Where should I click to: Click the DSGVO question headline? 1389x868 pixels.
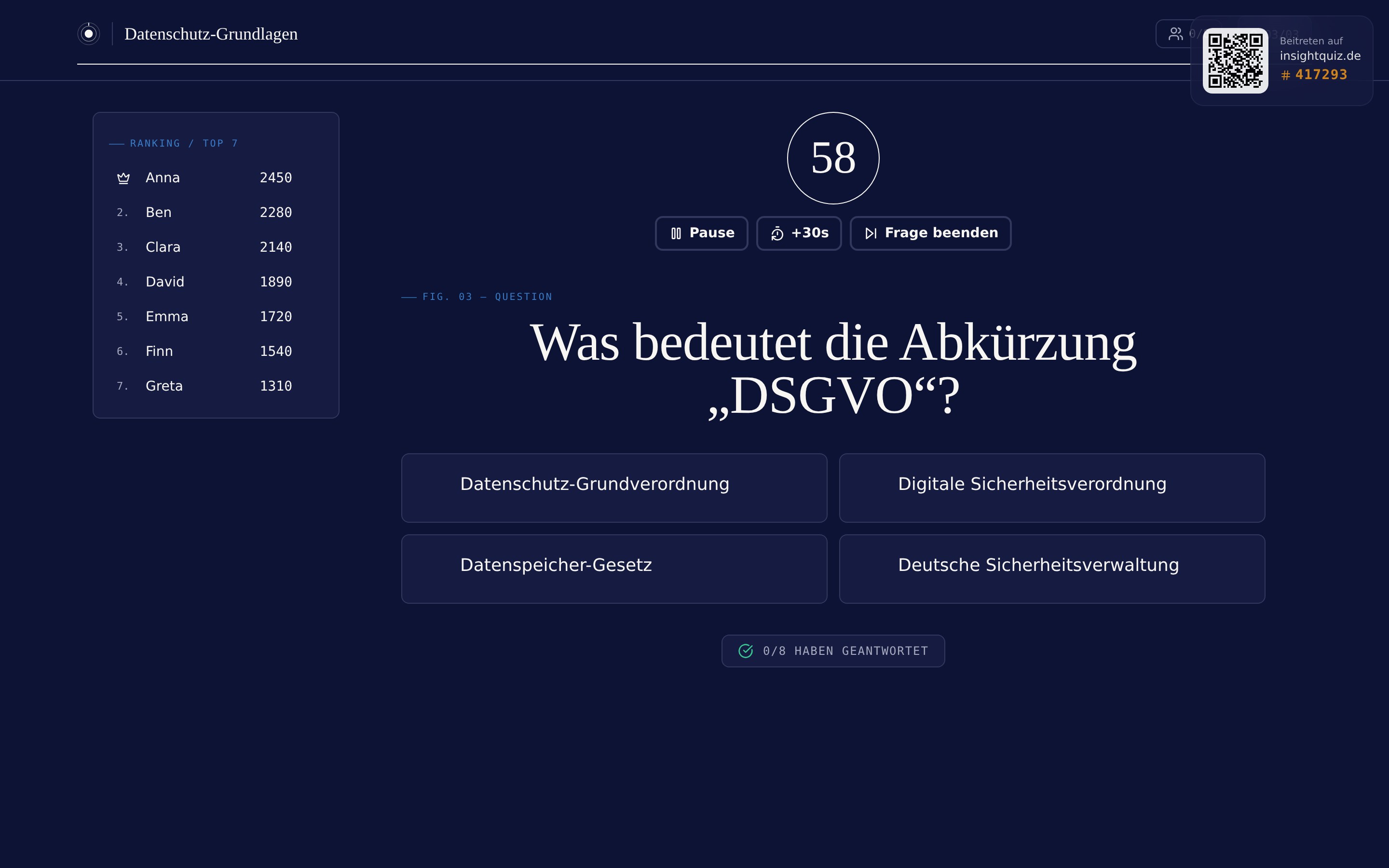click(x=833, y=368)
